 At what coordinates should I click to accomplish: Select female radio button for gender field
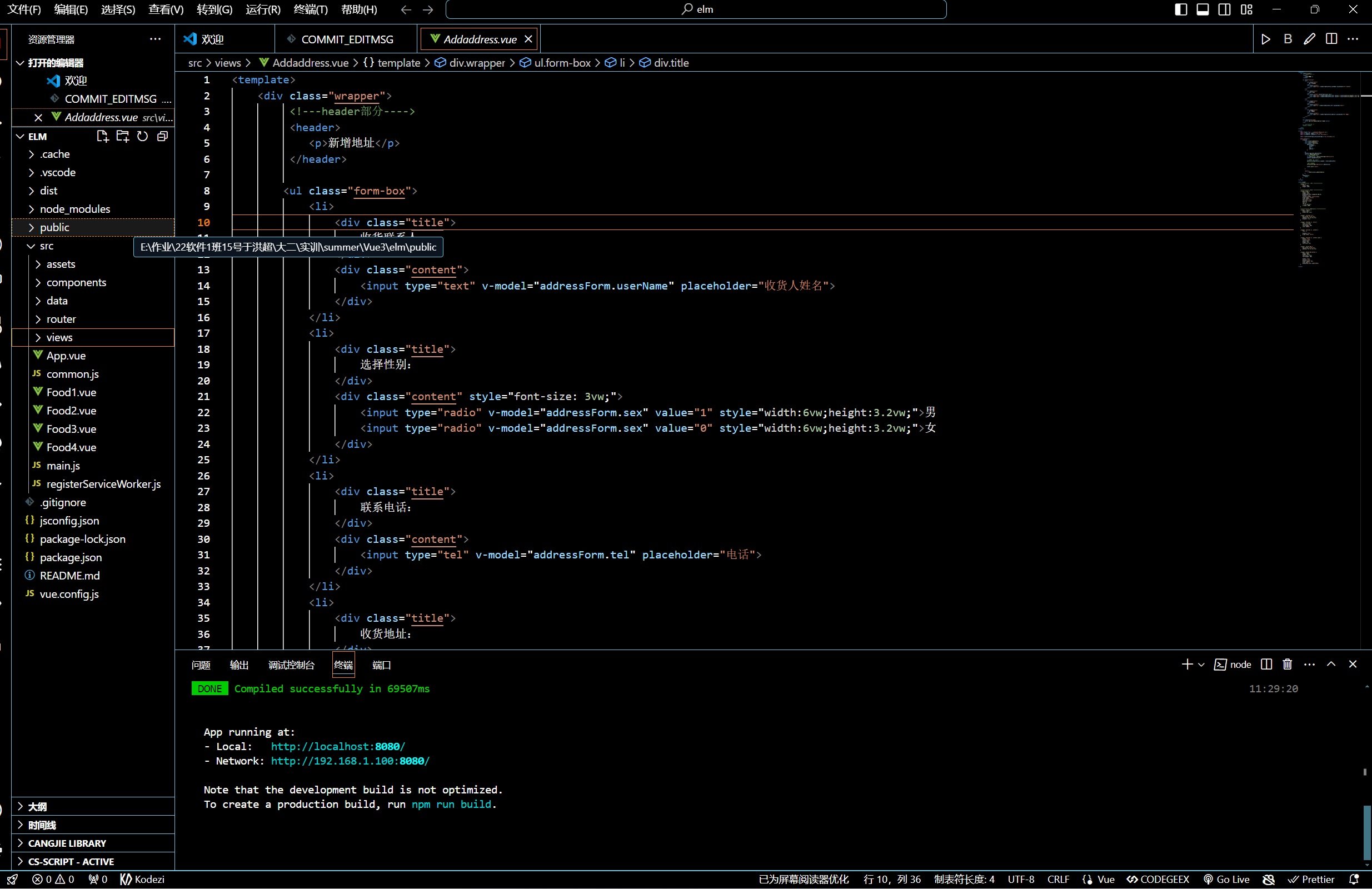(932, 427)
